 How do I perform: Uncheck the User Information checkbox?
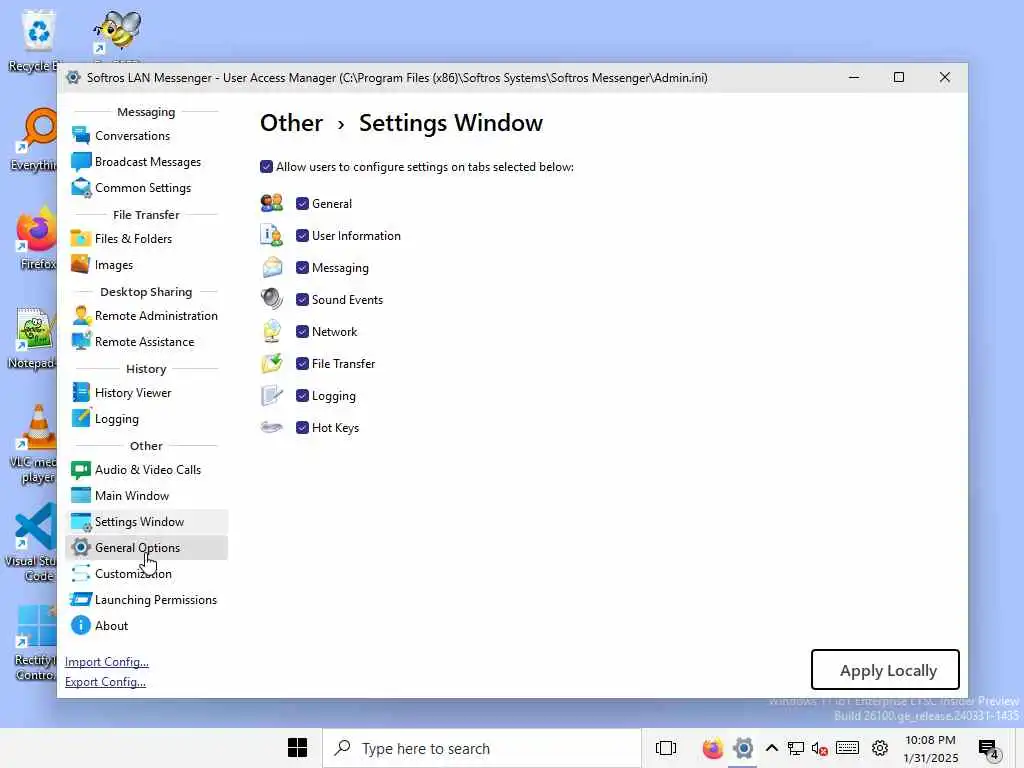302,235
